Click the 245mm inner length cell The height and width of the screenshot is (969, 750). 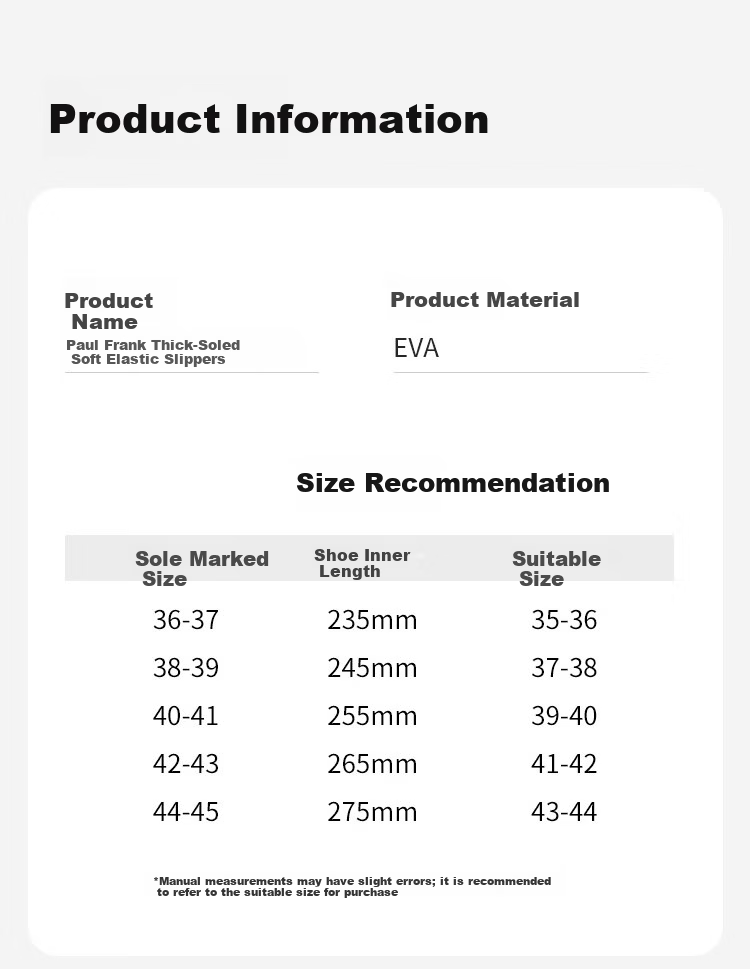pos(373,668)
